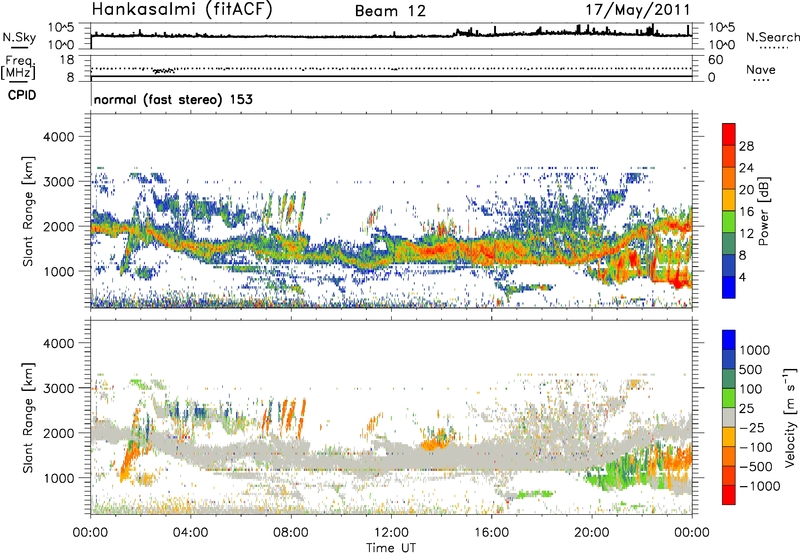Click '4000' on the power panel range axis

pyautogui.click(x=59, y=137)
